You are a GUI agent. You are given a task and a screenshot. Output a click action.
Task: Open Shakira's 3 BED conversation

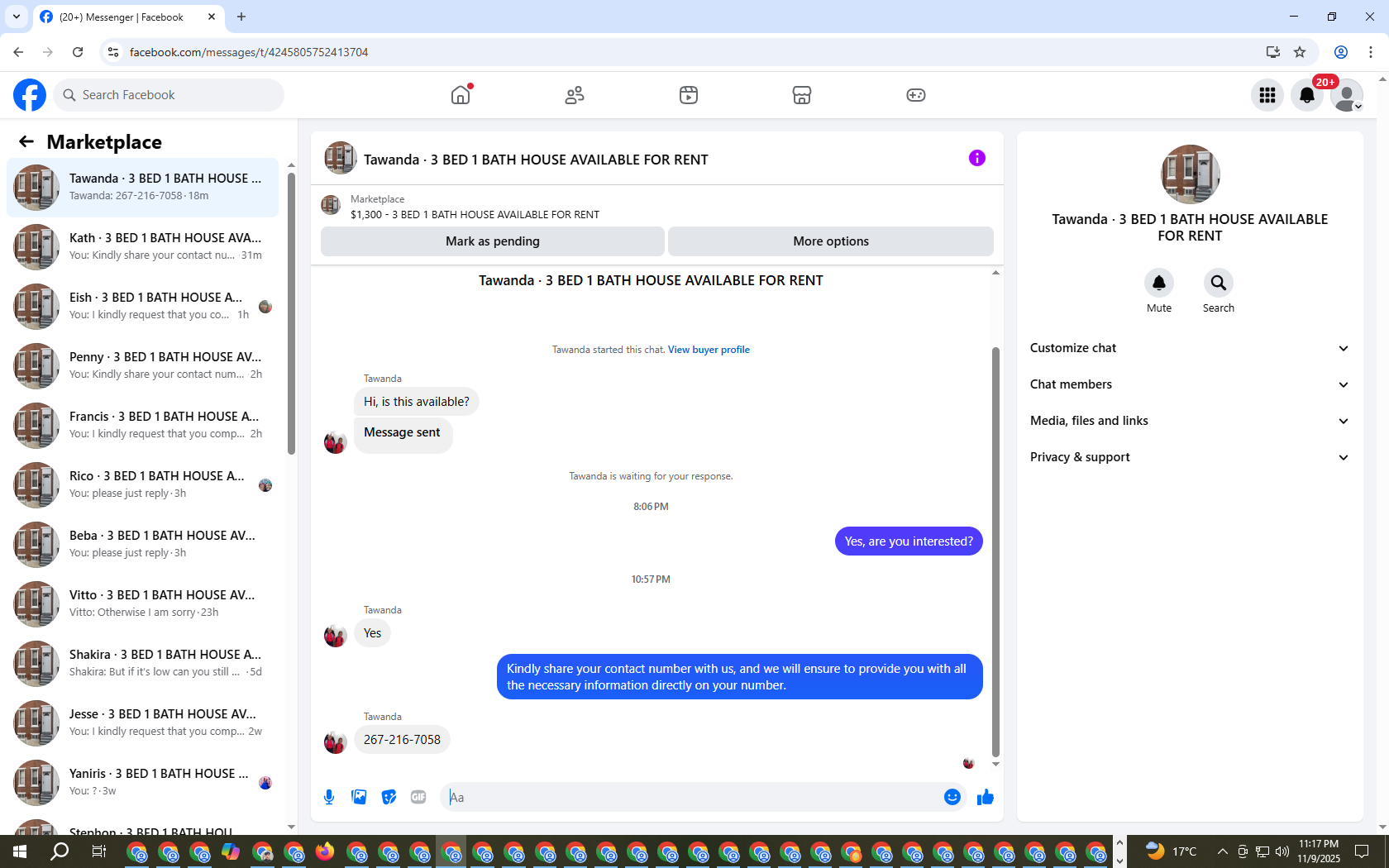(143, 664)
